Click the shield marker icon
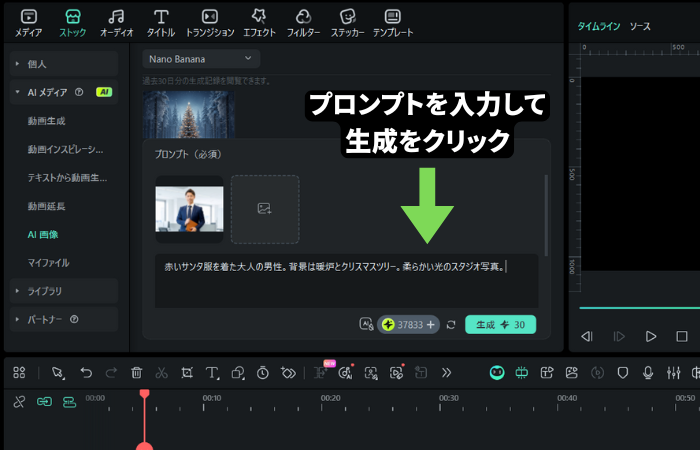The image size is (700, 450). point(623,372)
